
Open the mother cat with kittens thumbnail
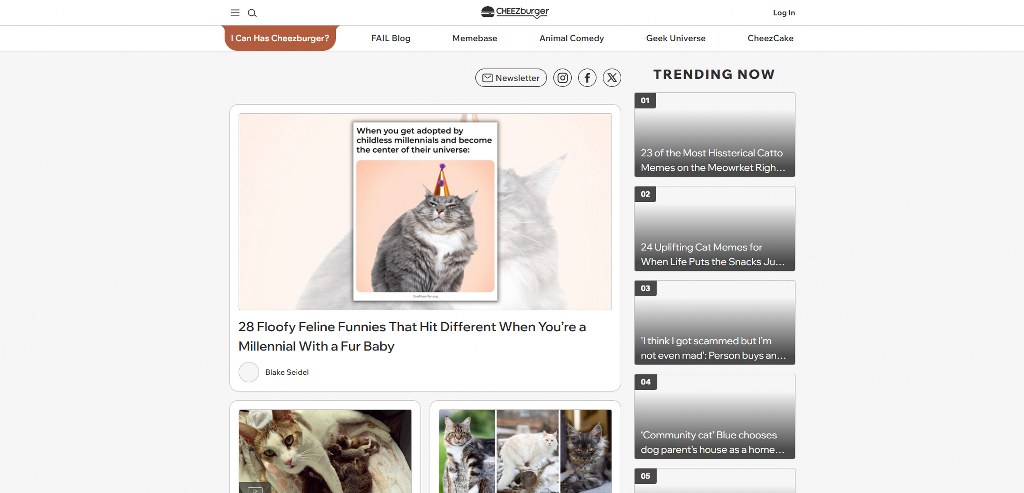(325, 451)
